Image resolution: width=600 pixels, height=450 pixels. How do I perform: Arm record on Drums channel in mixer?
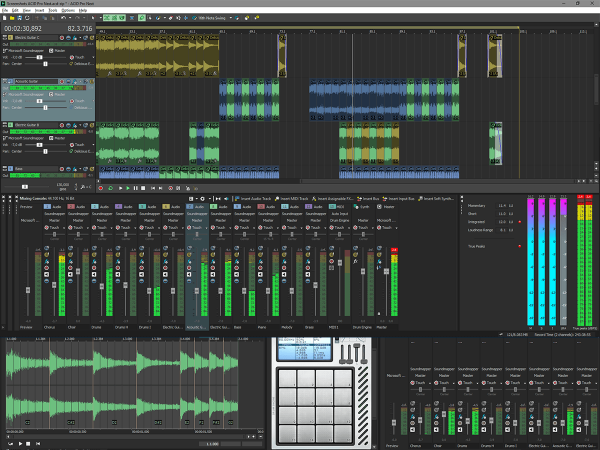(94, 268)
